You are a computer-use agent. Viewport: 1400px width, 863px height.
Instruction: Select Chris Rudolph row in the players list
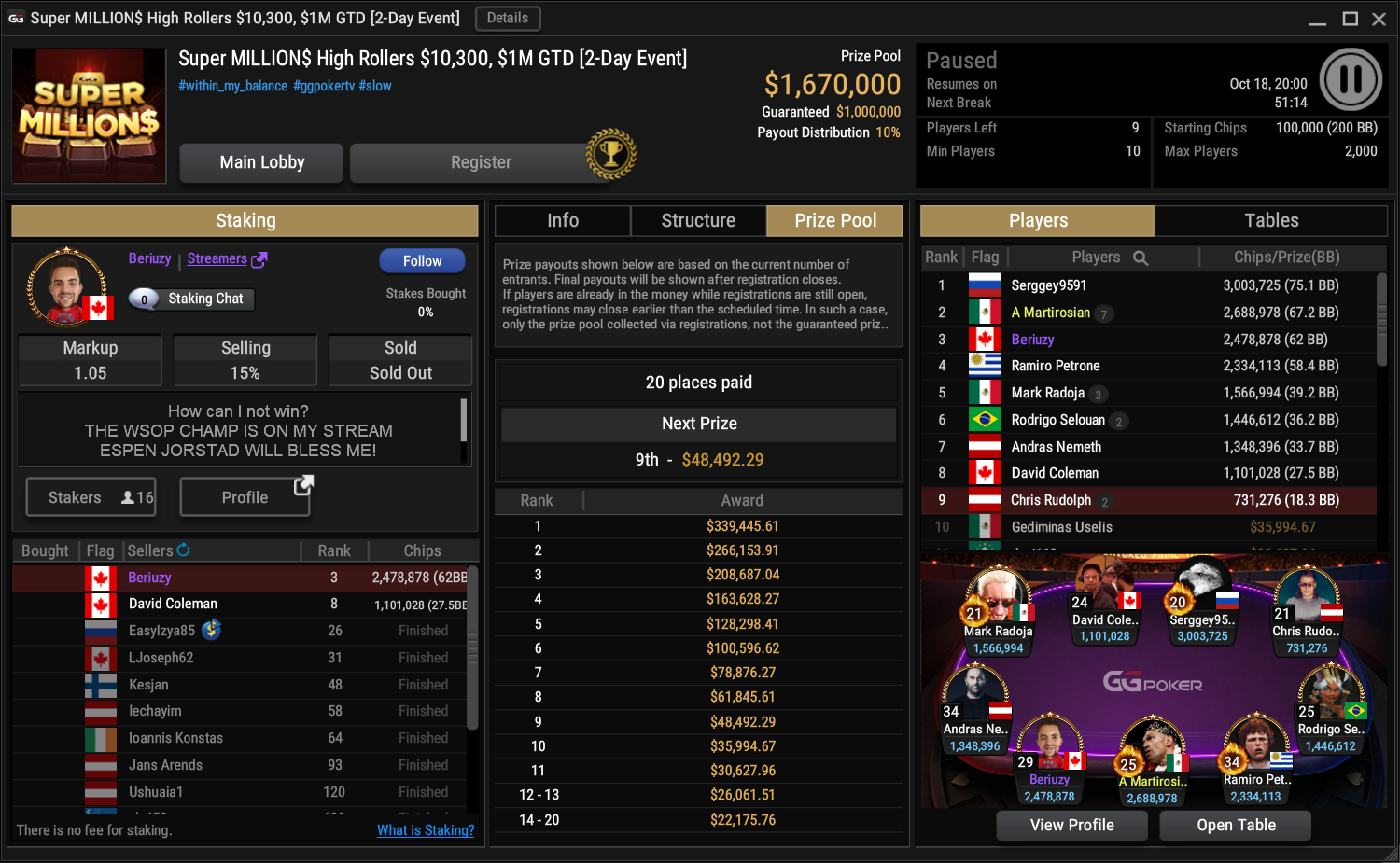[1149, 500]
